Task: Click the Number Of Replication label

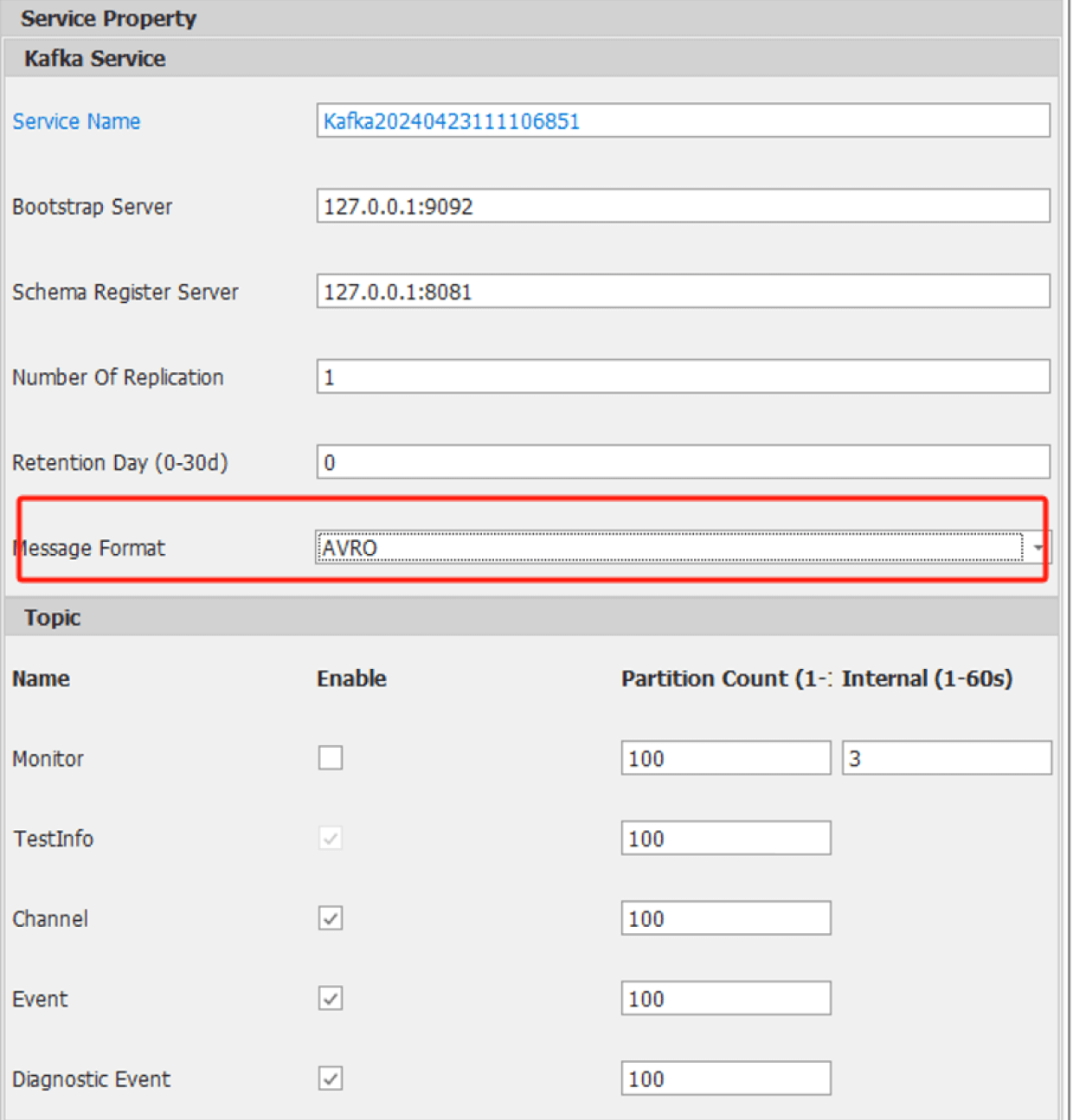Action: 118,377
